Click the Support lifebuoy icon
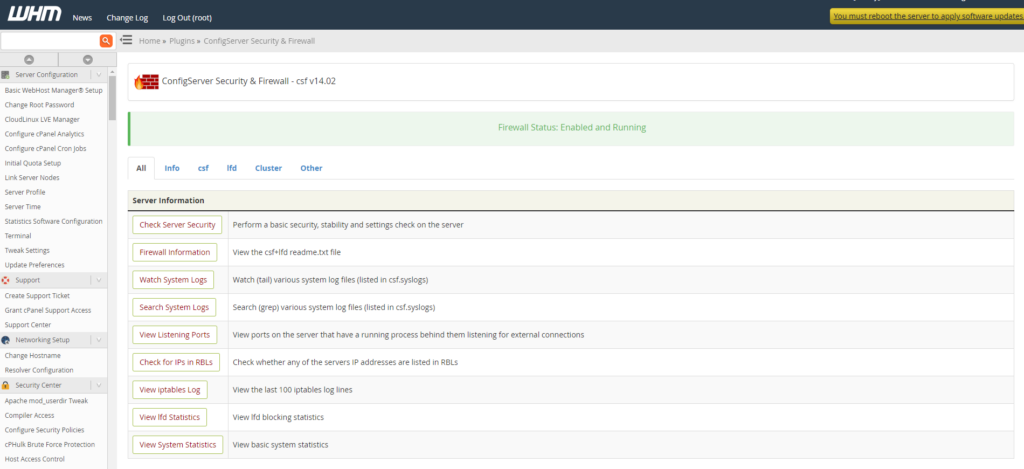 [x=6, y=280]
